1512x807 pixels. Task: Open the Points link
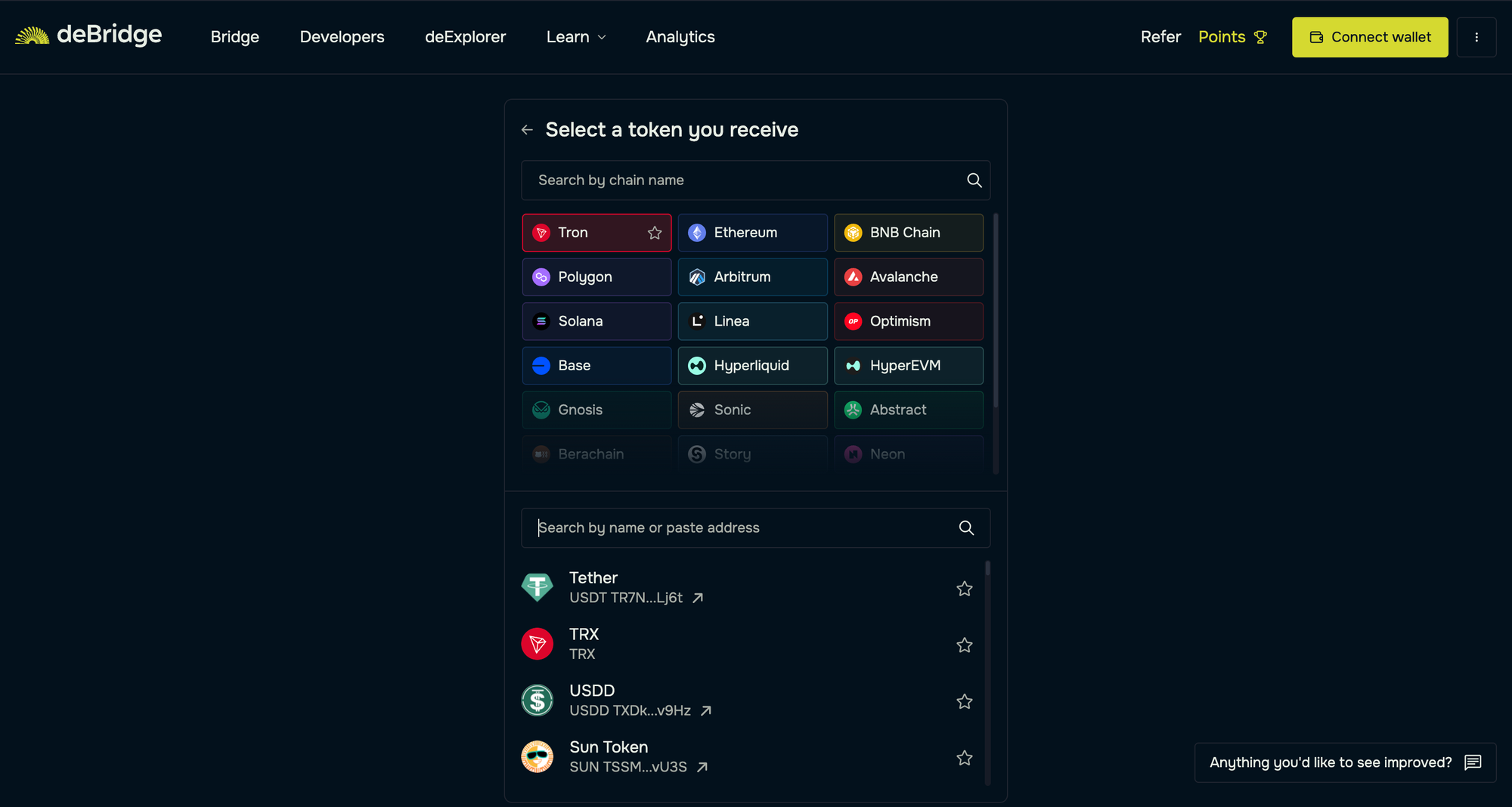click(x=1232, y=37)
